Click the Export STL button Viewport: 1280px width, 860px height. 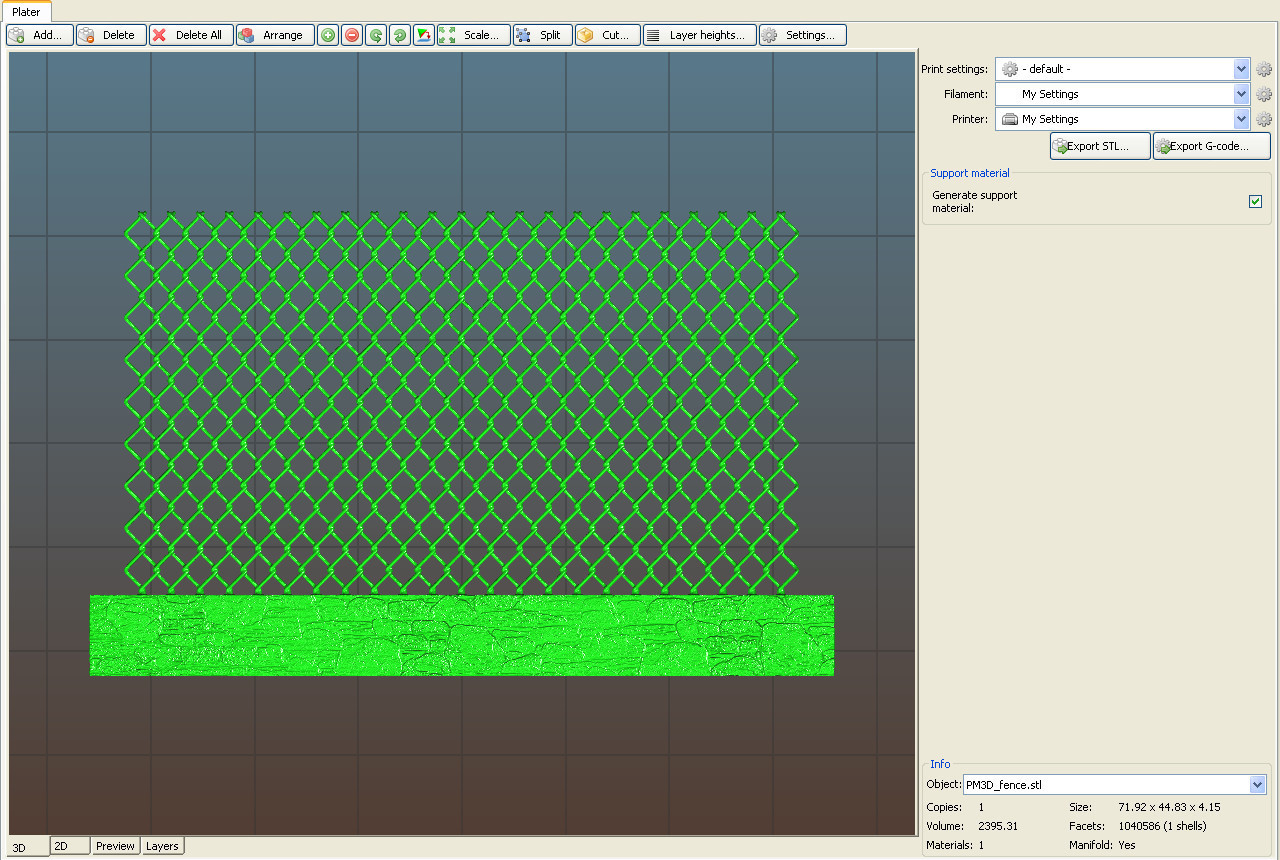click(x=1099, y=145)
